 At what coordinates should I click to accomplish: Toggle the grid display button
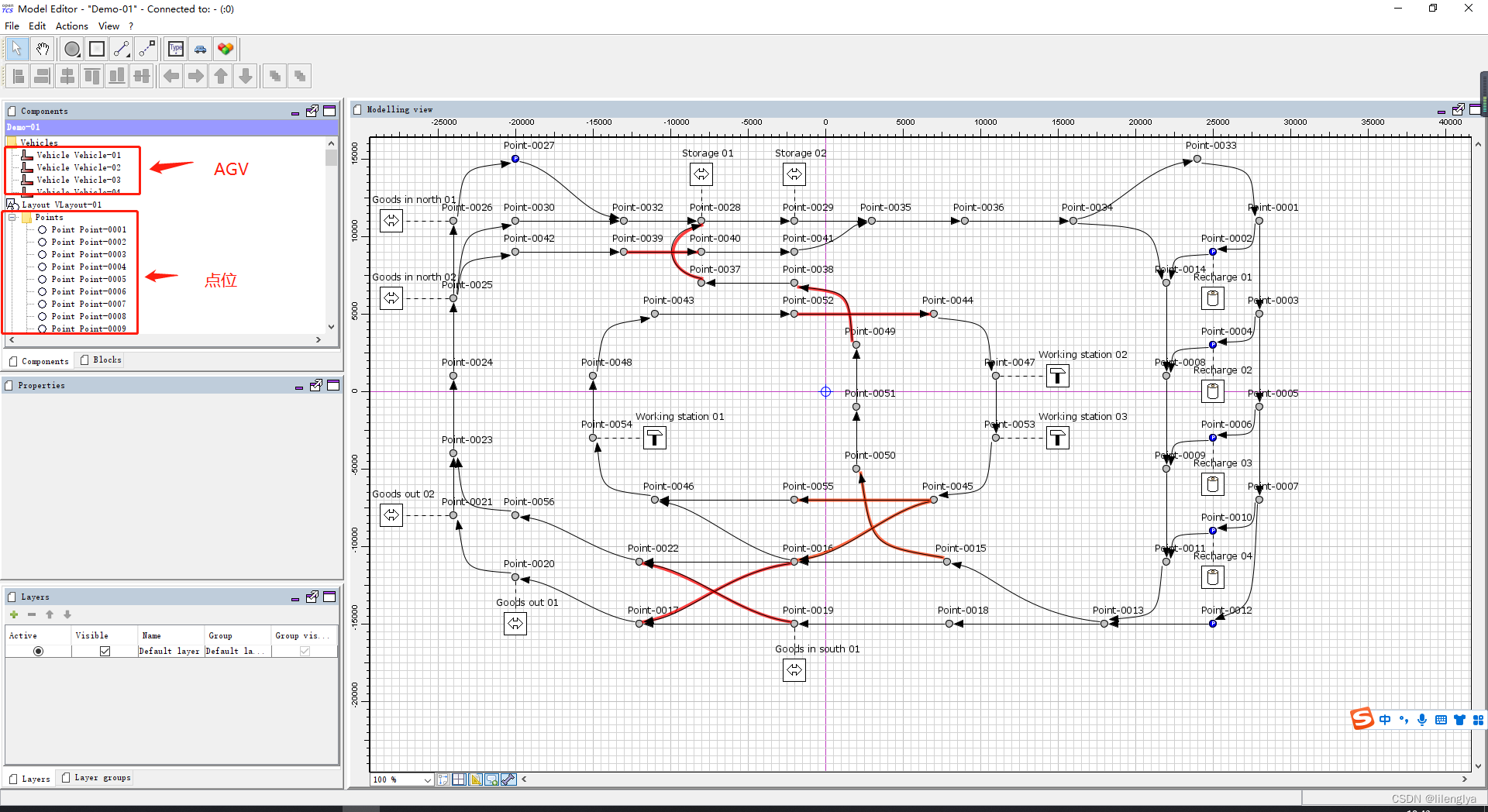point(460,779)
